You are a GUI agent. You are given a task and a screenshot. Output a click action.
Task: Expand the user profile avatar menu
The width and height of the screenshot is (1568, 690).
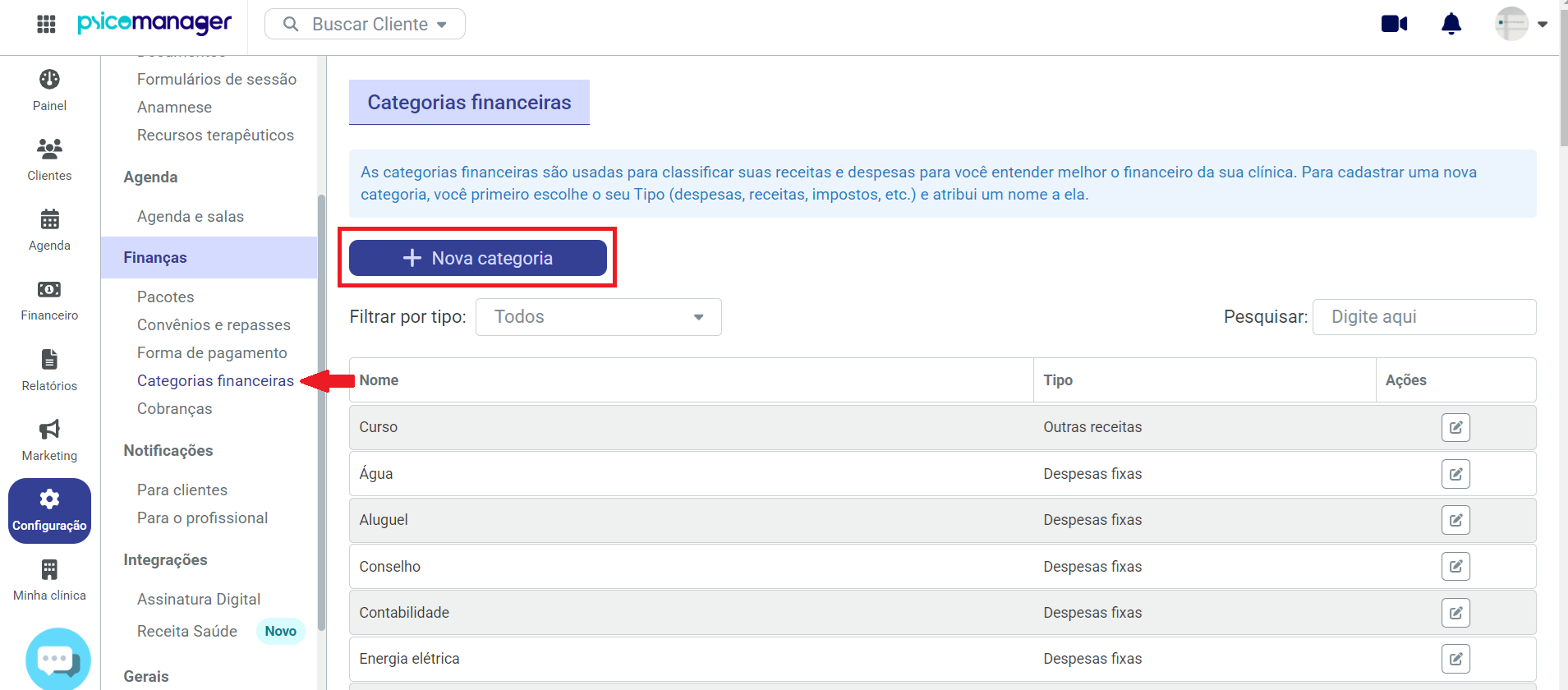(1520, 24)
